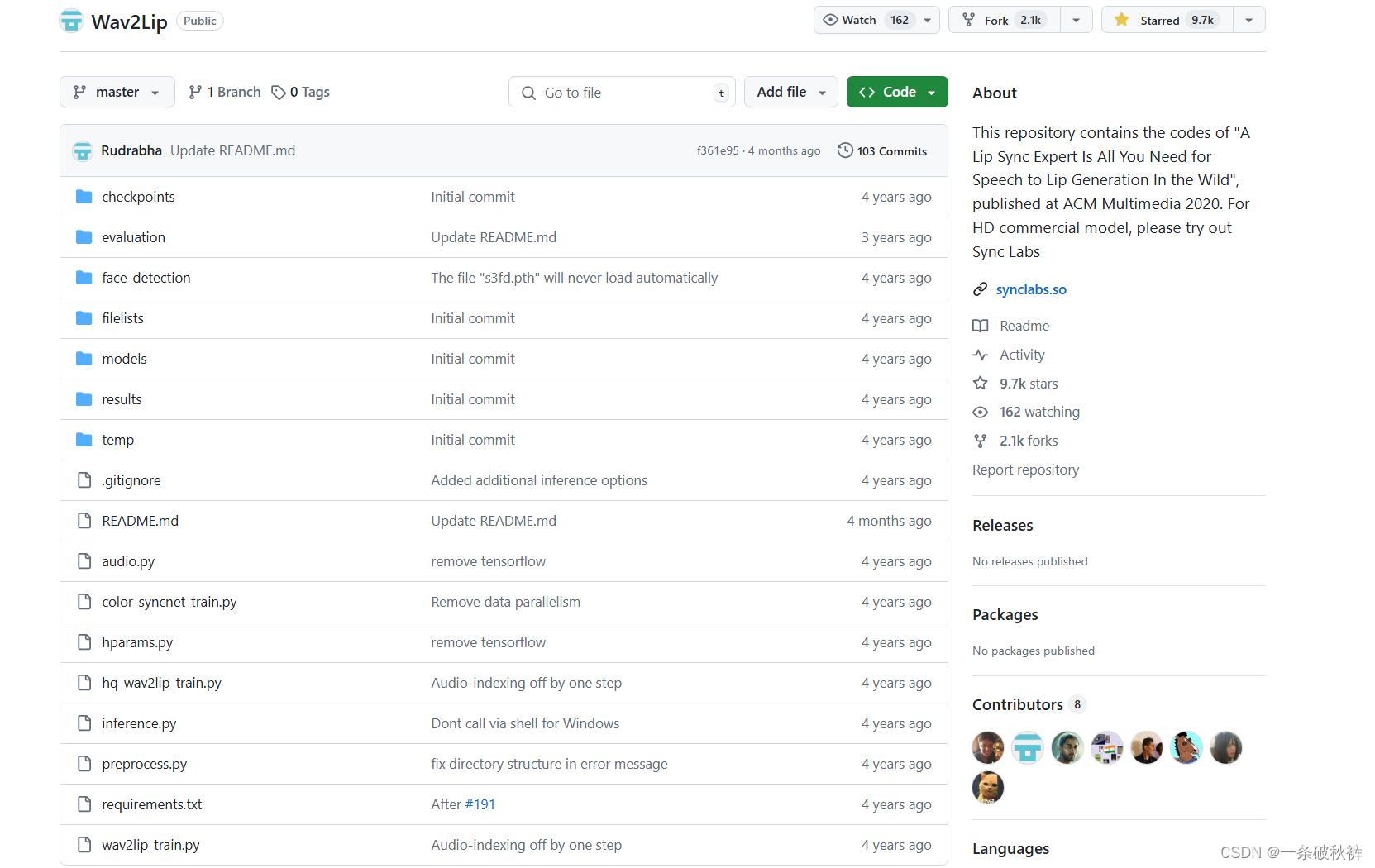Open commit 'The file "s3fd.pth" will never load automatically'

pos(574,278)
